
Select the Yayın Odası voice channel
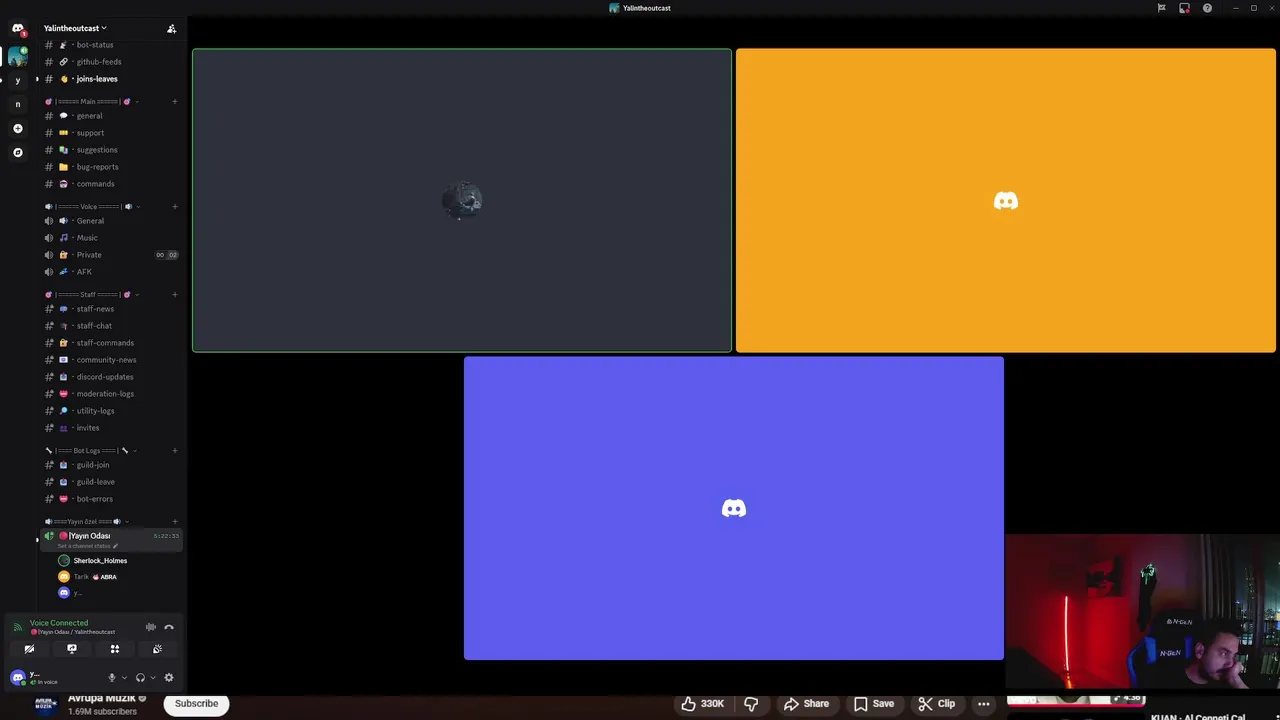(x=112, y=540)
